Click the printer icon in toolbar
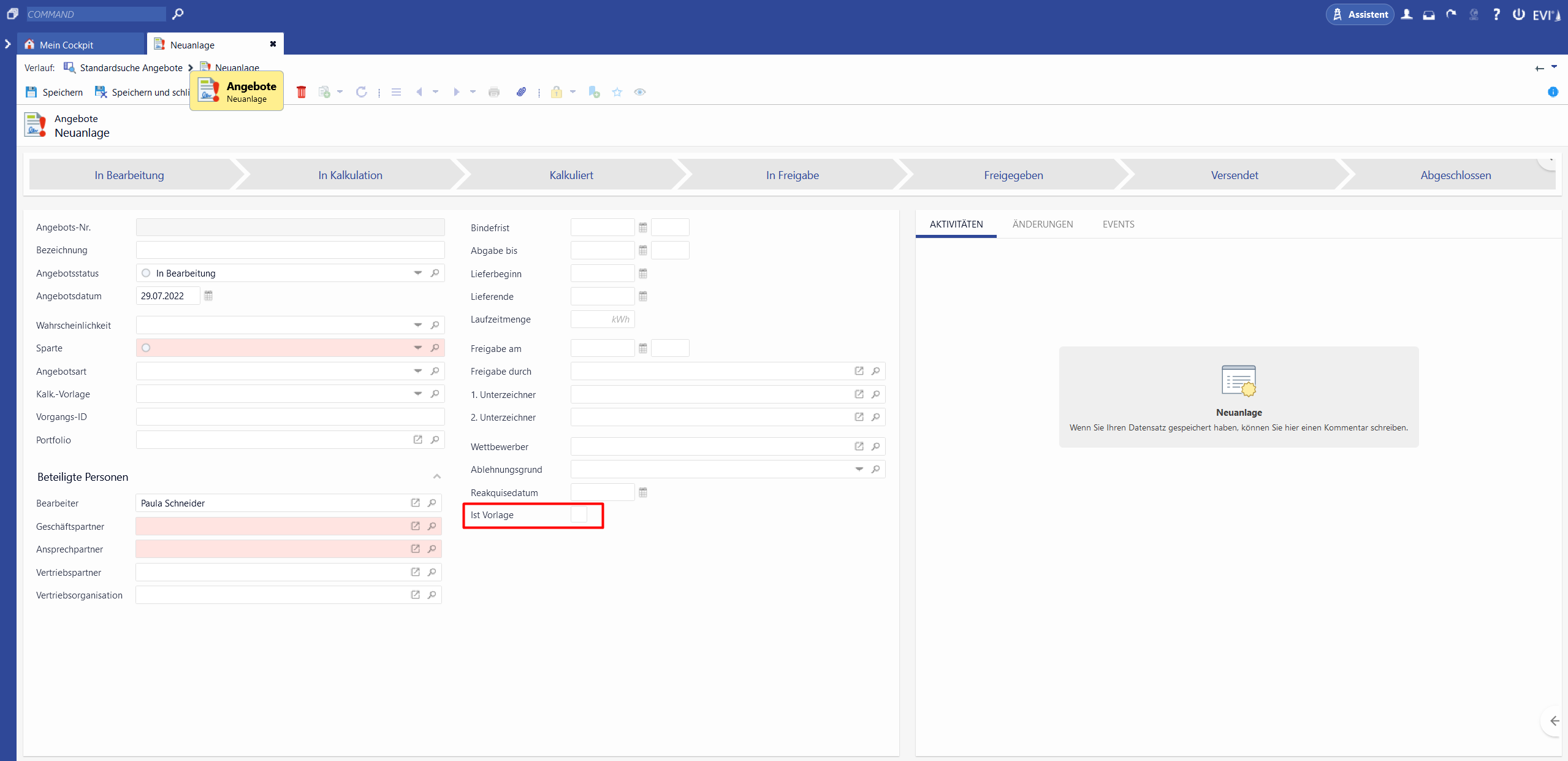The image size is (1568, 761). pos(494,92)
